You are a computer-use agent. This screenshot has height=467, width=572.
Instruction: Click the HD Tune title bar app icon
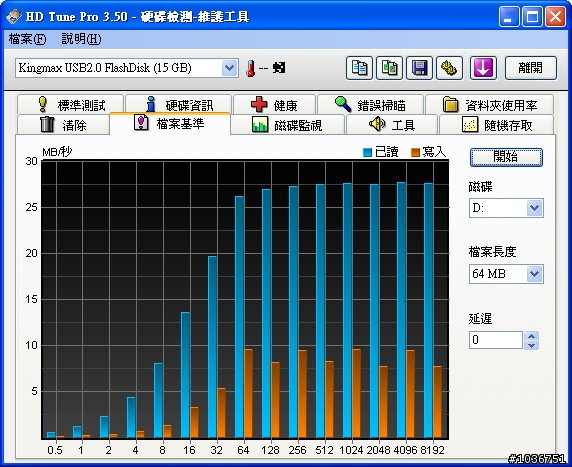click(14, 16)
